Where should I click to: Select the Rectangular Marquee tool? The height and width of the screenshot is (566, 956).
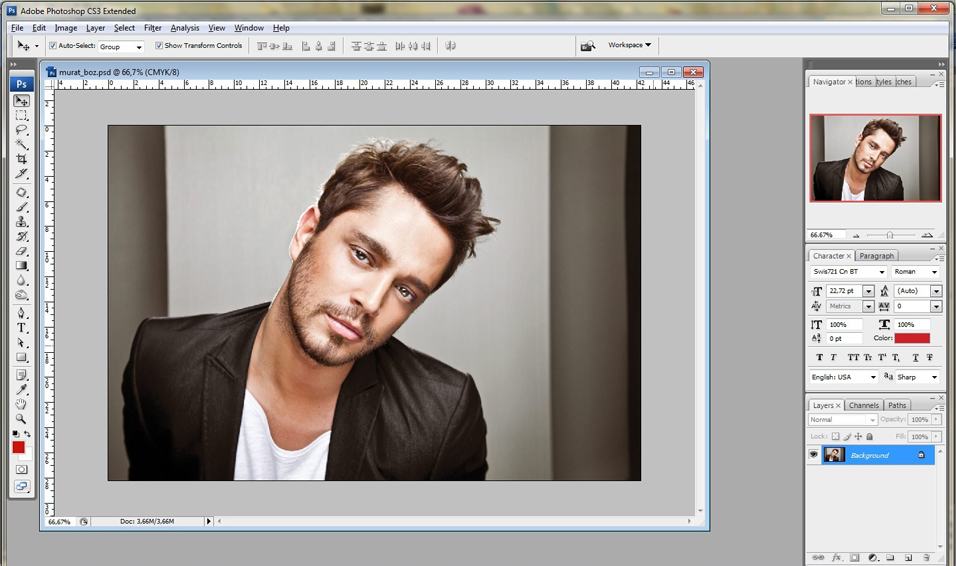click(x=21, y=116)
